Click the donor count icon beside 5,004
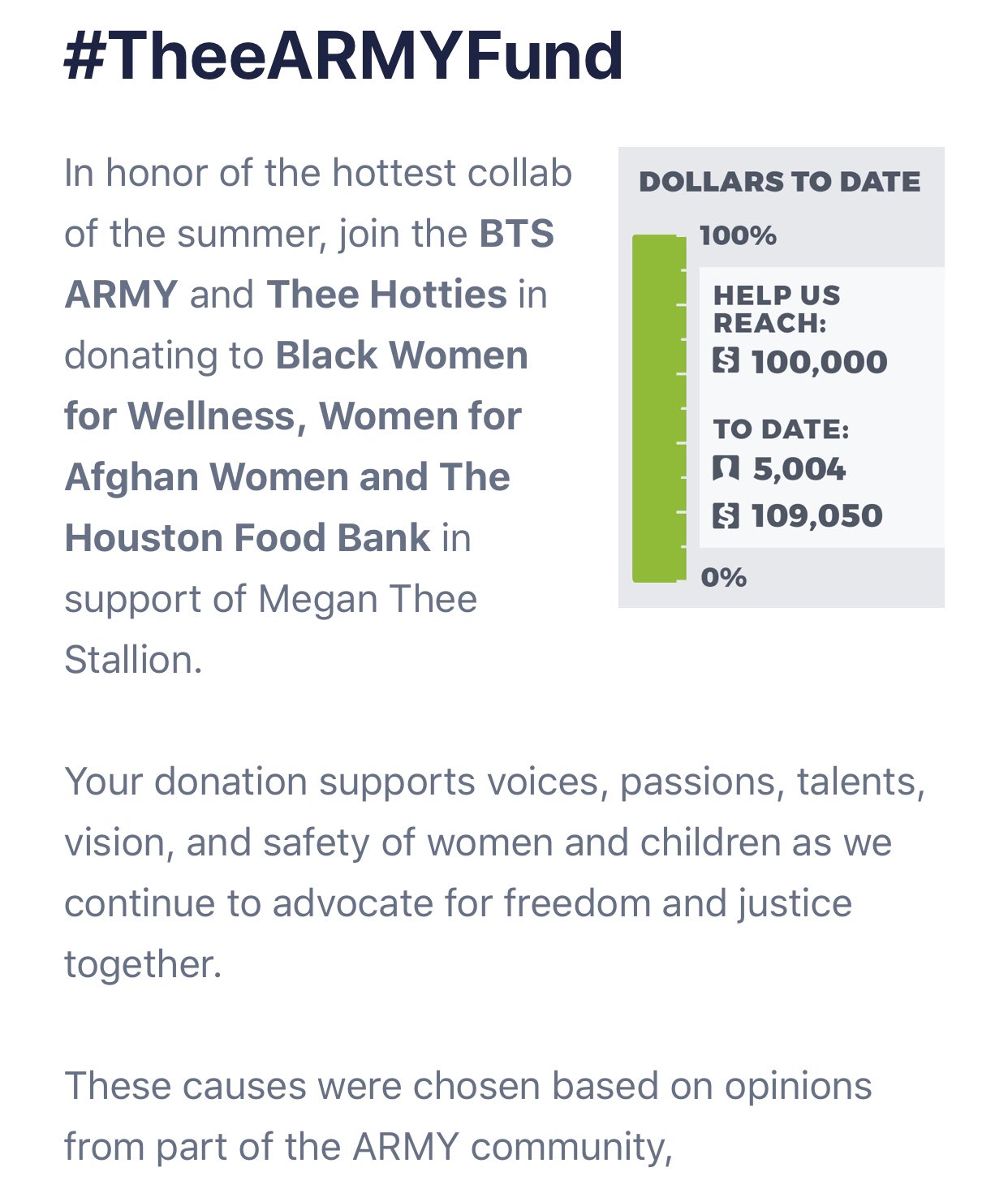 pos(726,468)
